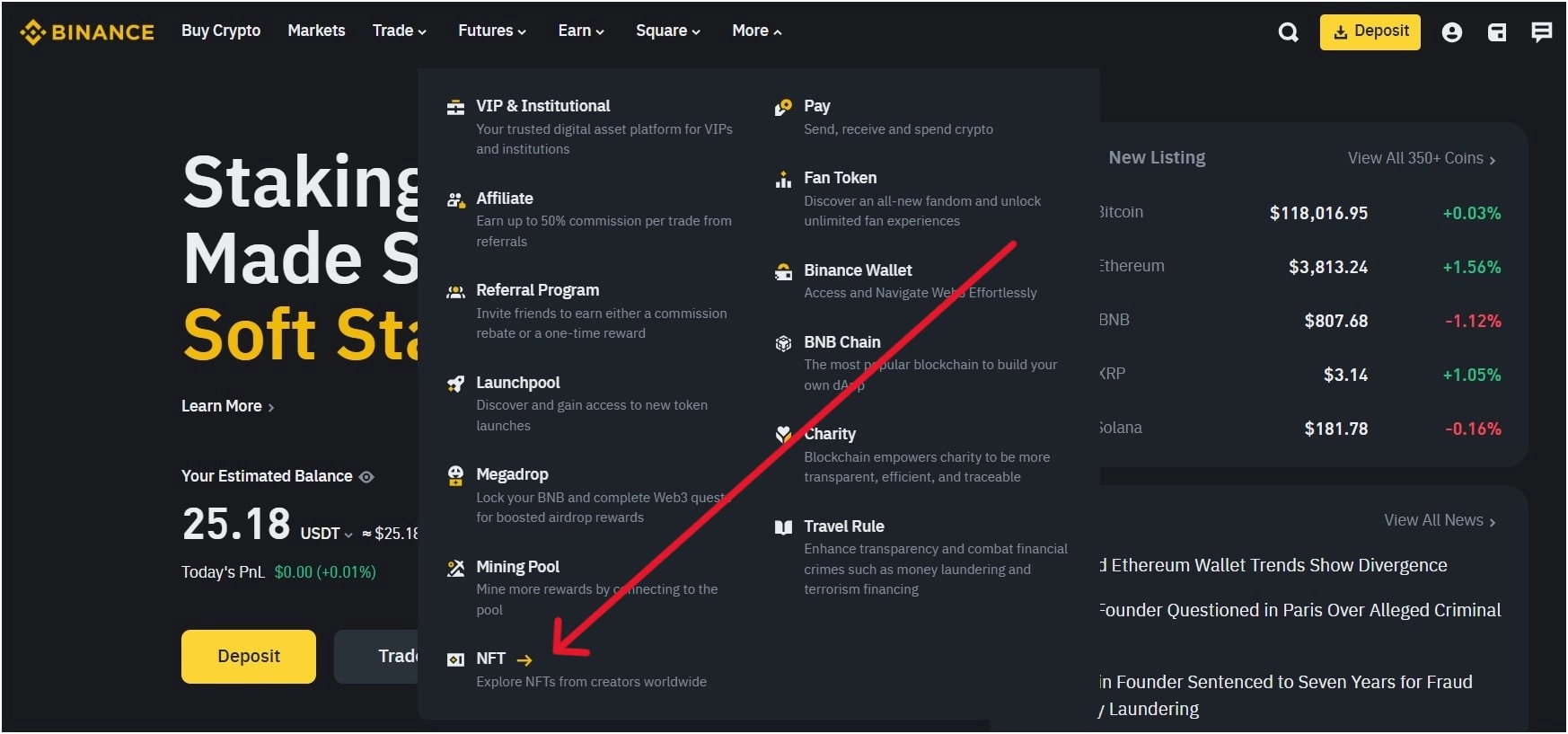Click the VIP & Institutional icon
Screen dimensions: 1568x734
(x=456, y=107)
